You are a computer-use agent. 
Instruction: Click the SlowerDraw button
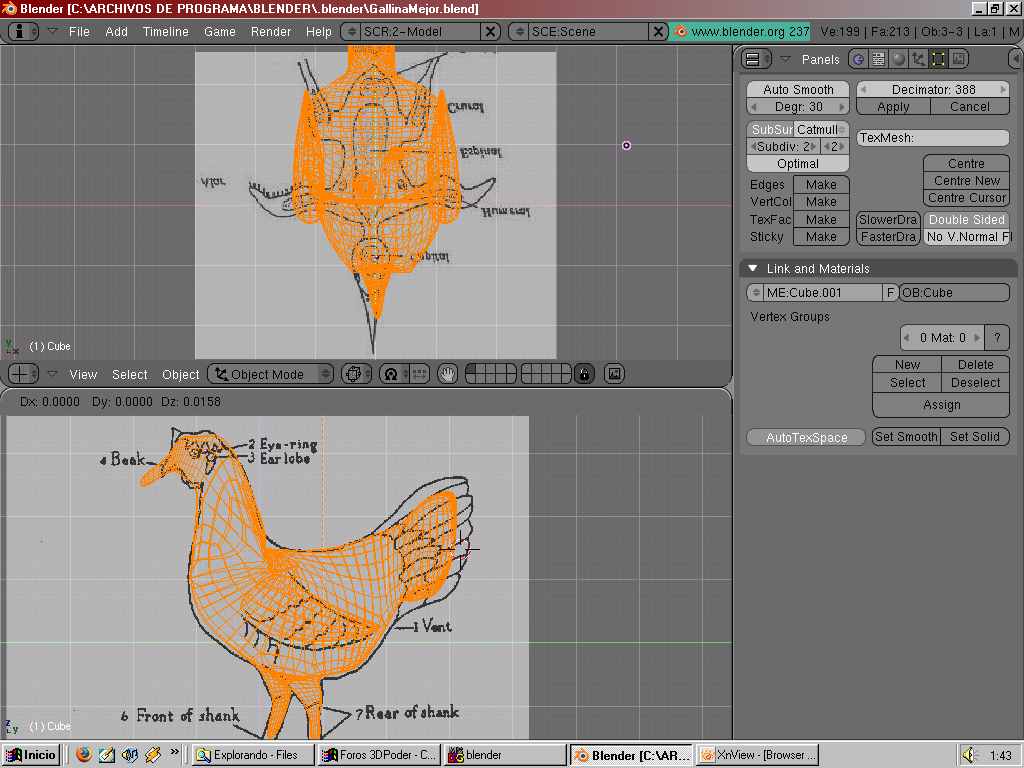coord(888,219)
